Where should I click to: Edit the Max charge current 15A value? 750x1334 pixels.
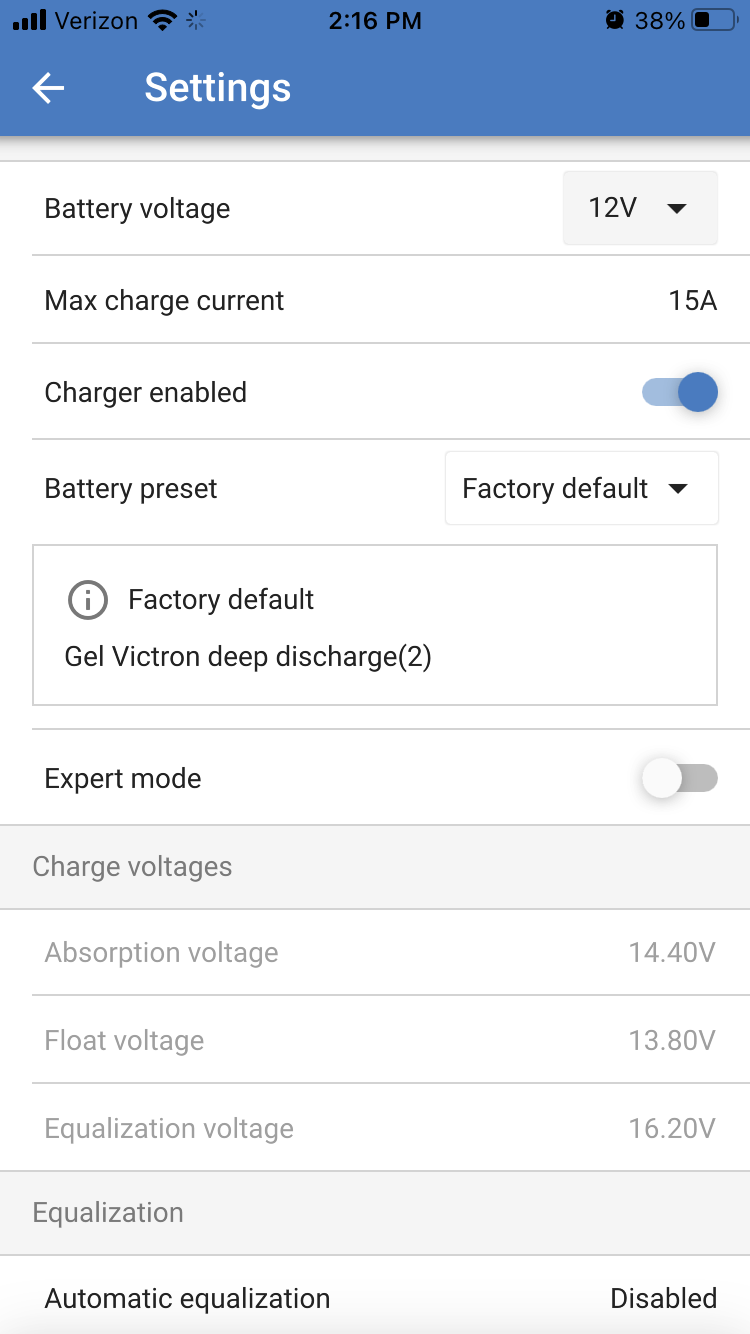pos(693,300)
